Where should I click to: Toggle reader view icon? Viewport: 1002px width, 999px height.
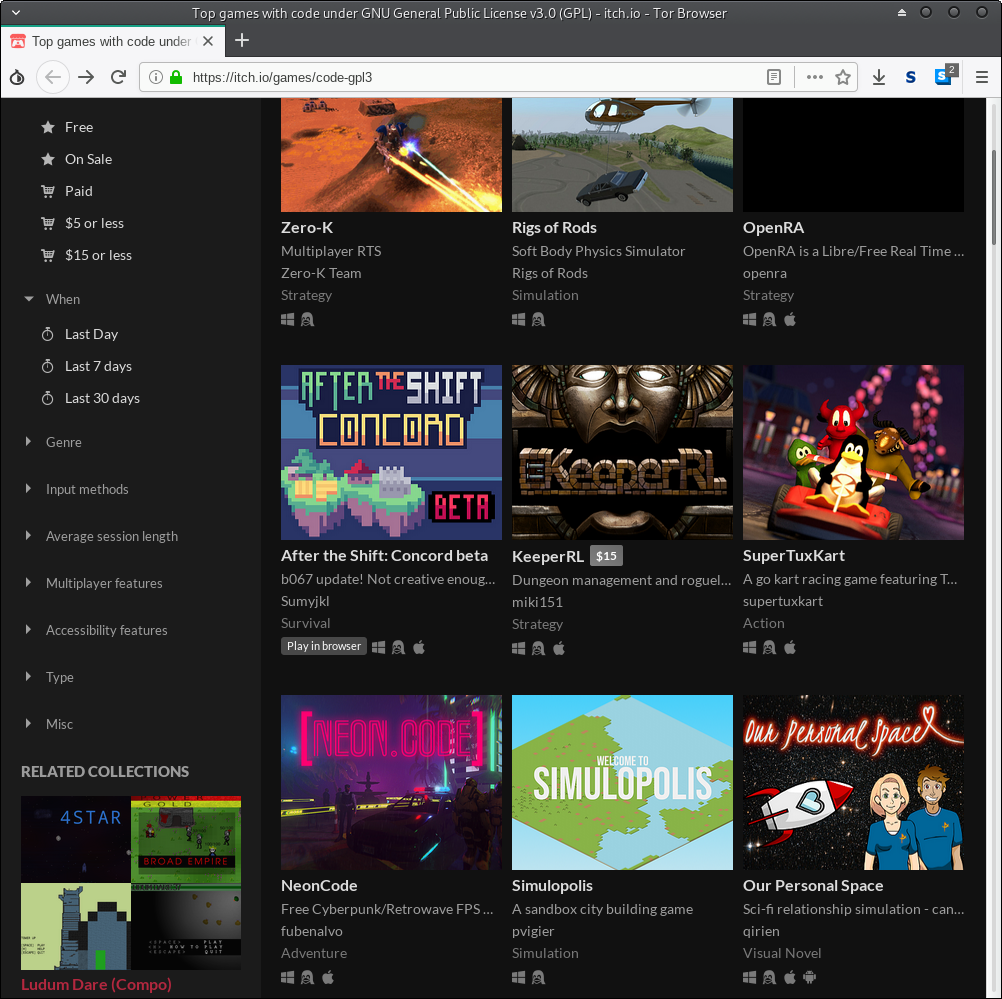[773, 77]
